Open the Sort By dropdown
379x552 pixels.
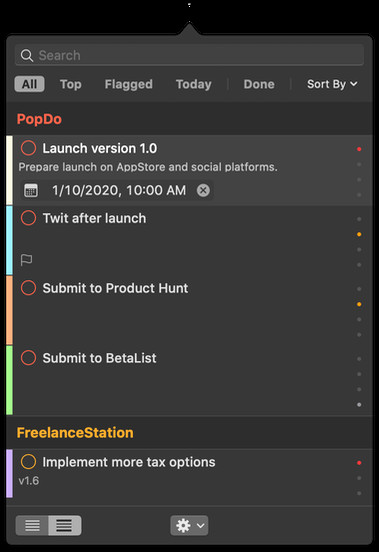point(332,84)
